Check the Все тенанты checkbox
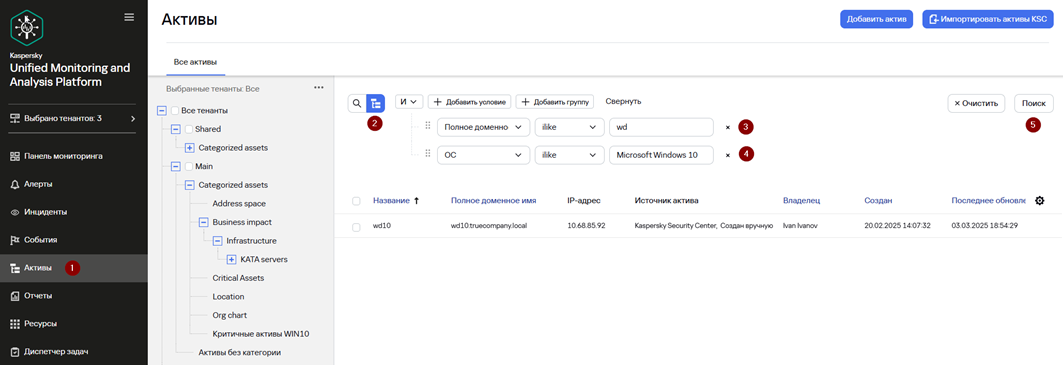The image size is (1063, 365). point(175,111)
